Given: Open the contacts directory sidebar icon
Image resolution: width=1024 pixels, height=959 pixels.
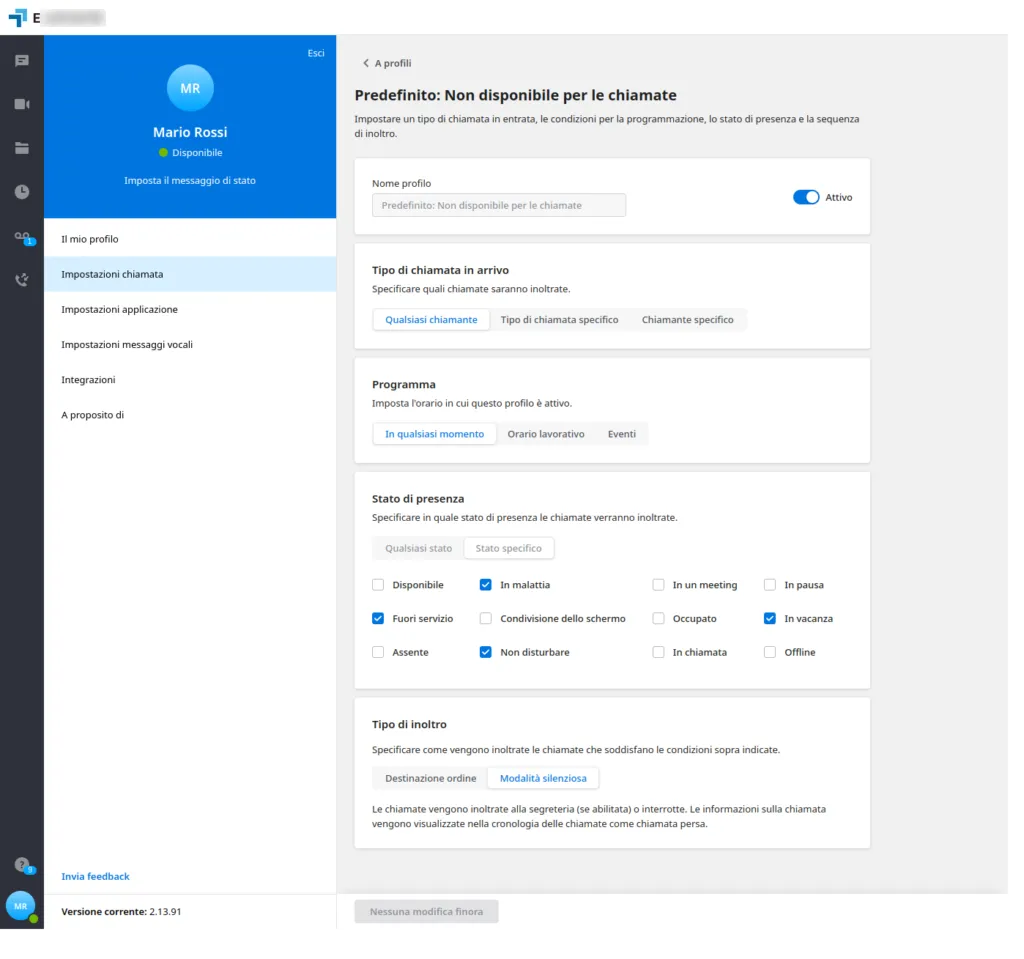Looking at the screenshot, I should click(22, 148).
